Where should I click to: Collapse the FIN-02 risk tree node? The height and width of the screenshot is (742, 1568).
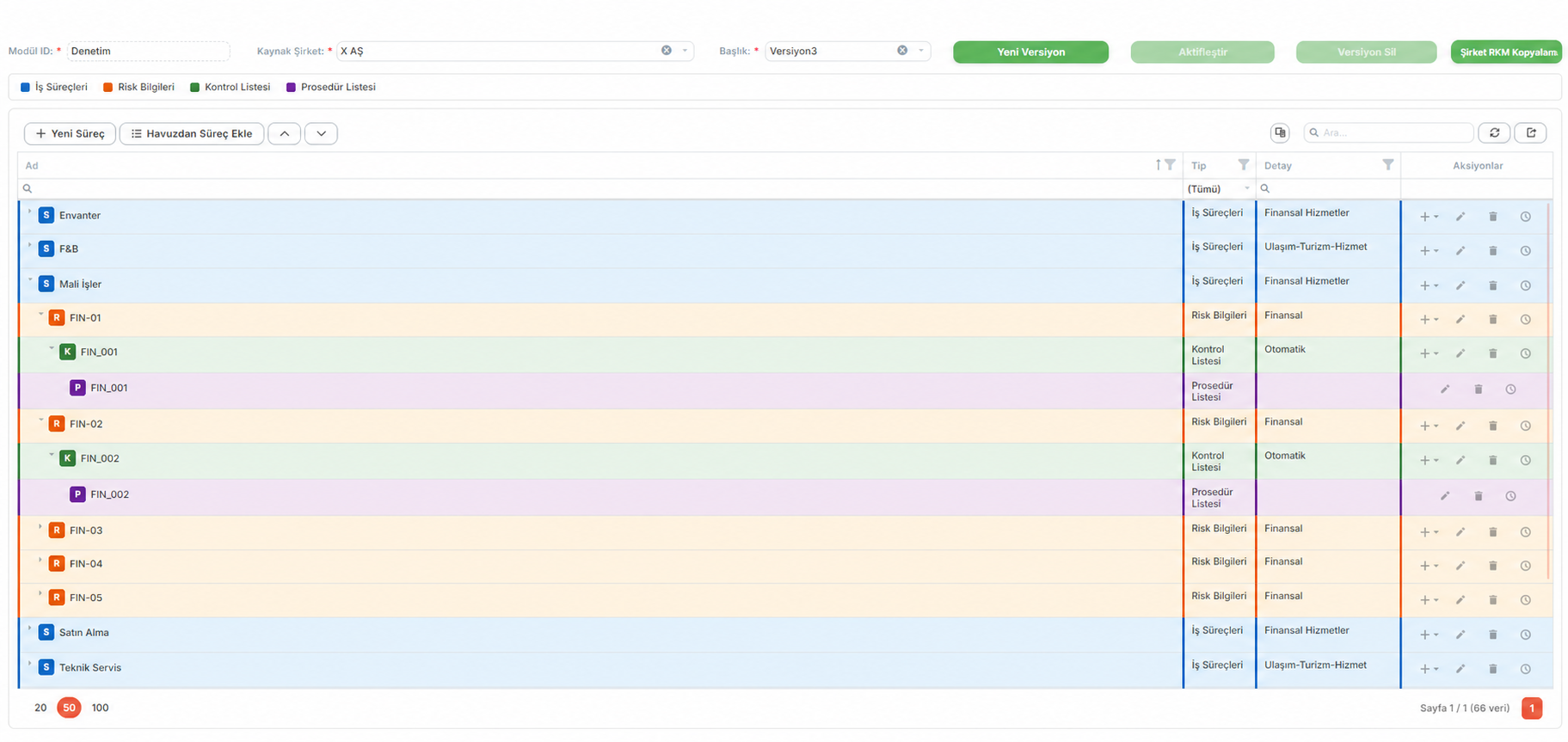pos(40,420)
